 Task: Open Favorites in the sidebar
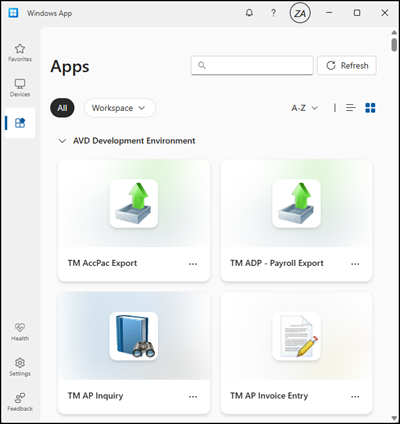click(20, 53)
